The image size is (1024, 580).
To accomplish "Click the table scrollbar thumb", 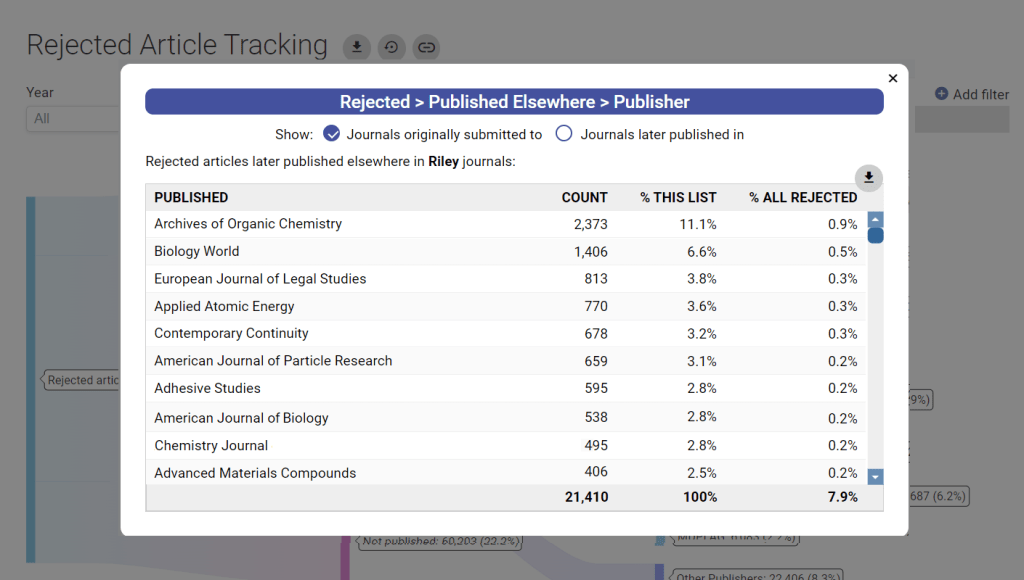I will click(x=875, y=236).
